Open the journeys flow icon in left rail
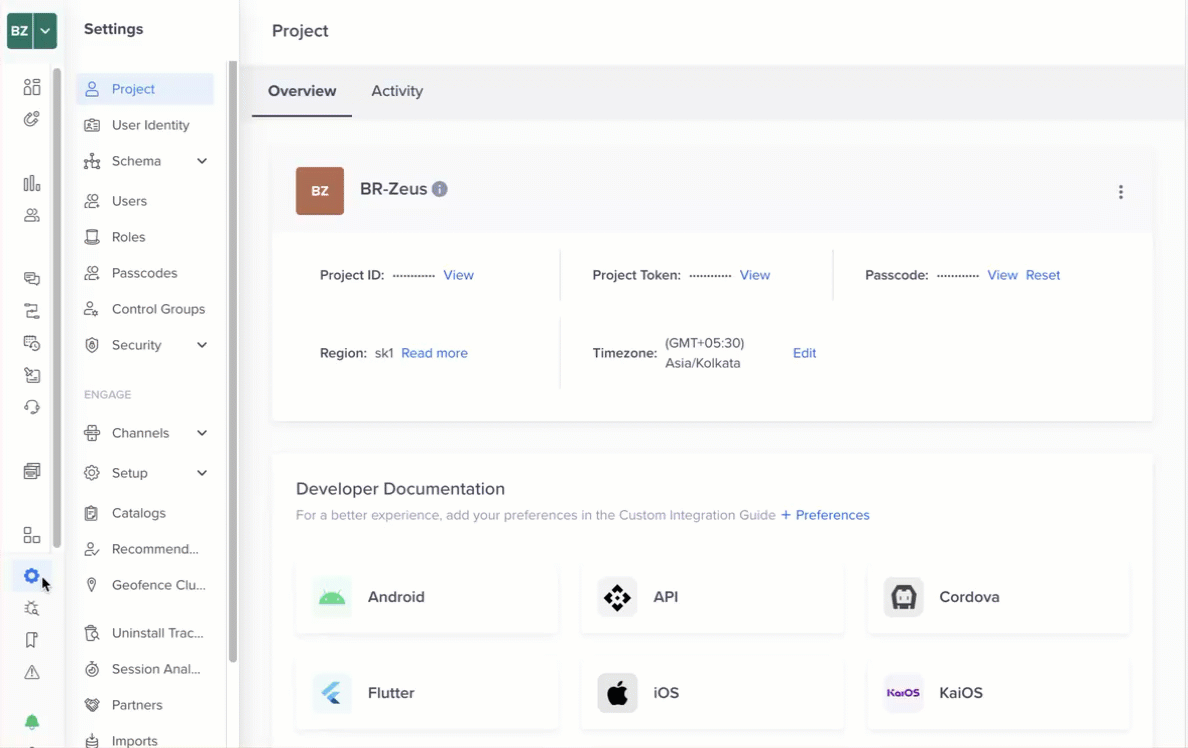The image size is (1188, 748). [x=31, y=311]
